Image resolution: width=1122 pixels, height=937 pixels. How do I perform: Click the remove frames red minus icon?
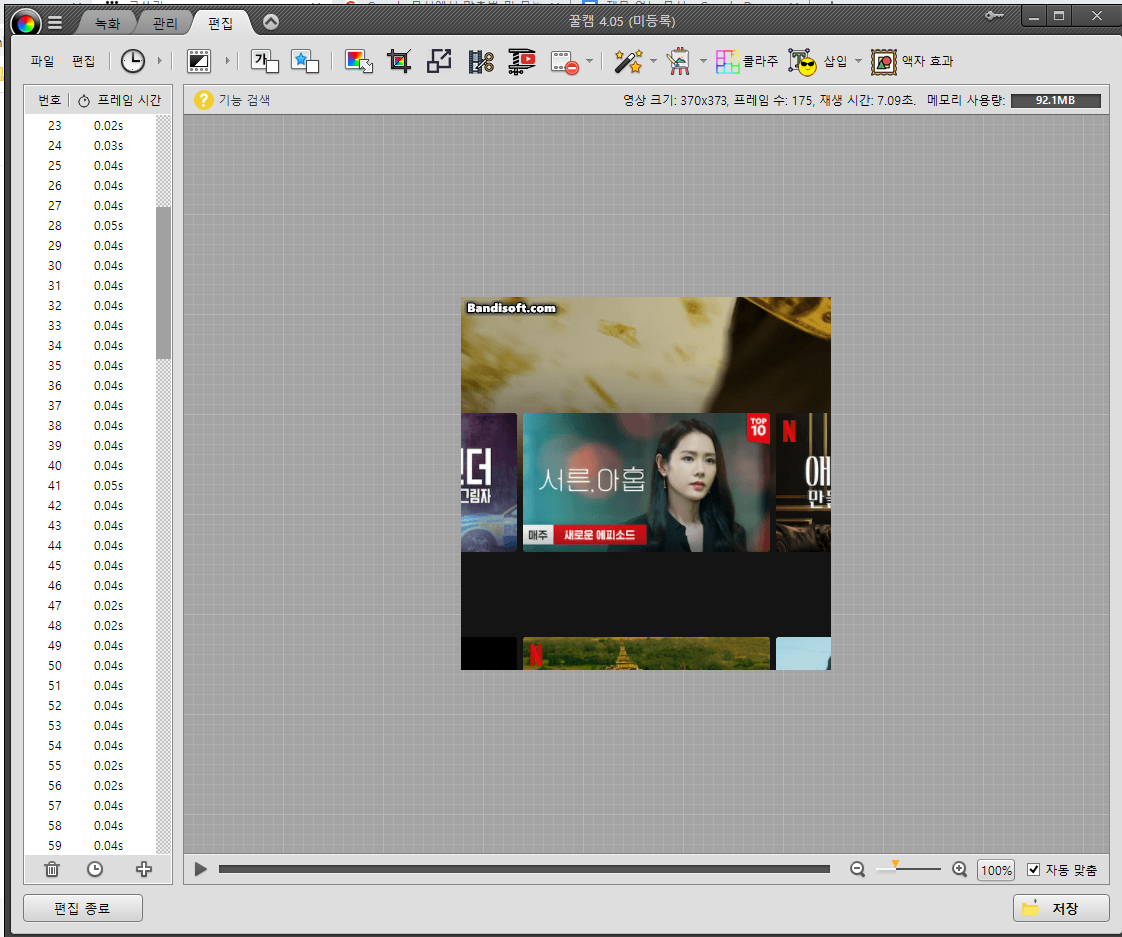point(565,62)
